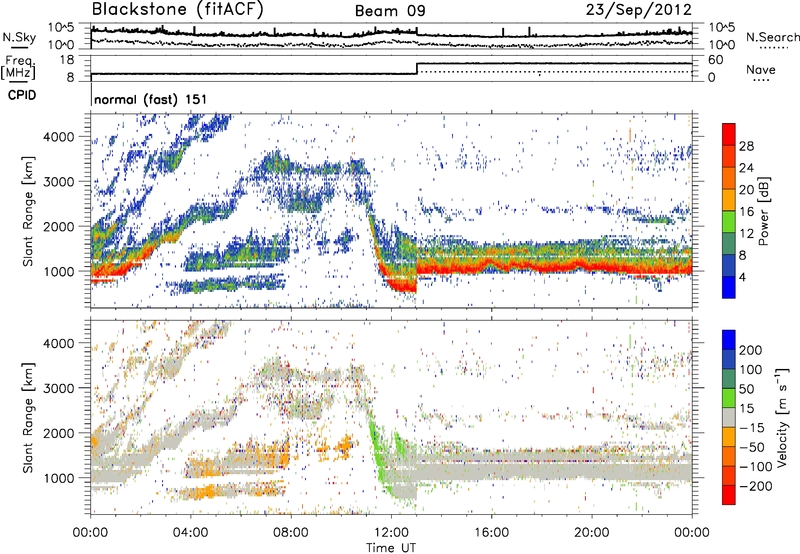Click the 'Freq. [MHz]' axis label
800x554 pixels.
click(18, 68)
